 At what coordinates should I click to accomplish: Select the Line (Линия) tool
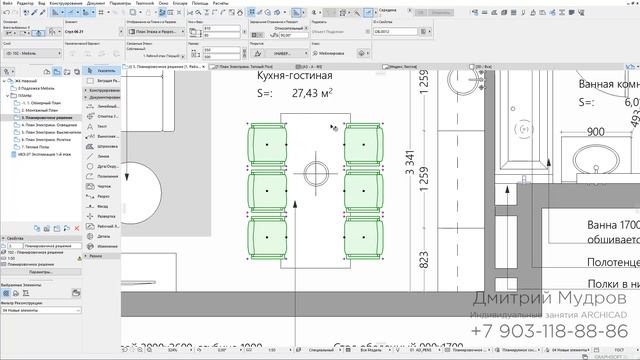102,156
